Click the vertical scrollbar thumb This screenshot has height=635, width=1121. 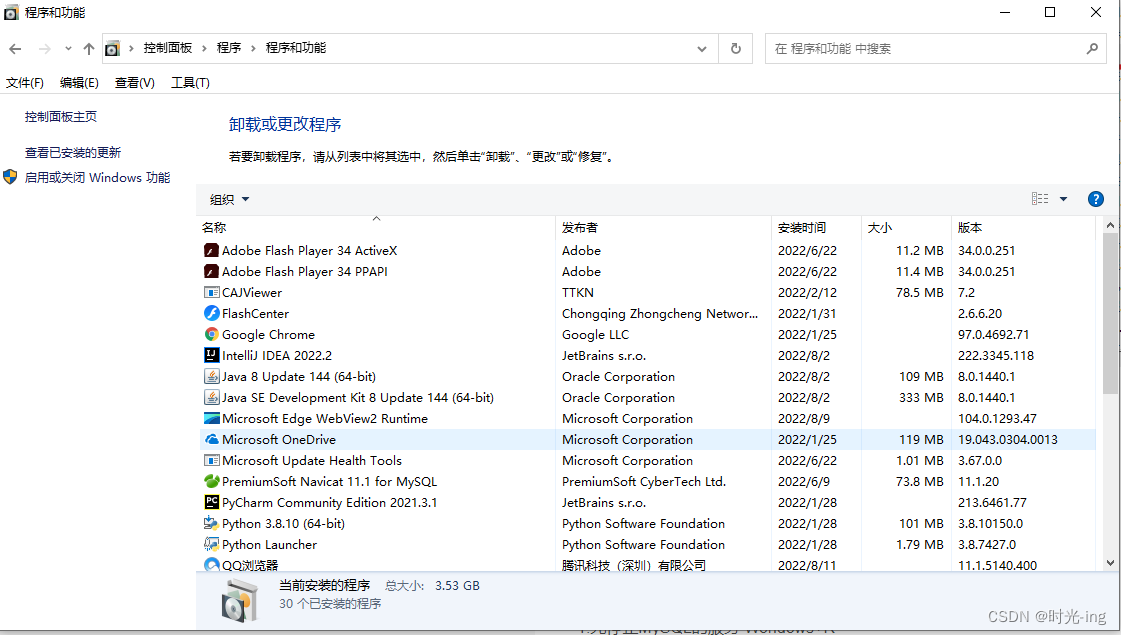1110,313
